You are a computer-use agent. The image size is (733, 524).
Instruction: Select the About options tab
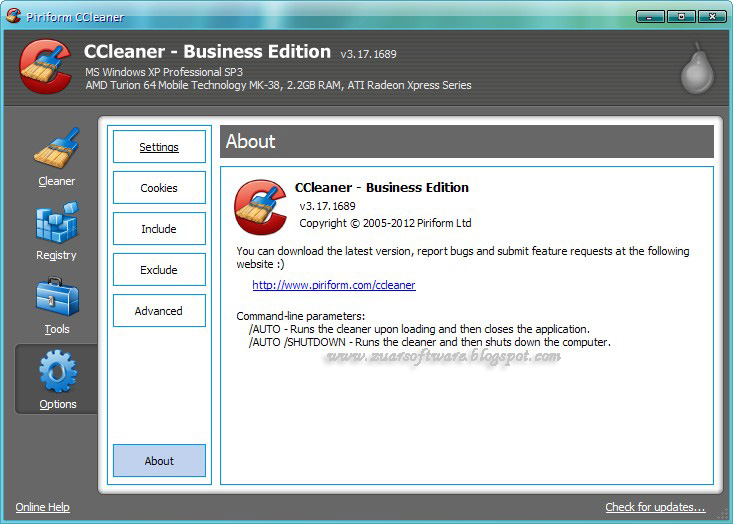[x=159, y=461]
